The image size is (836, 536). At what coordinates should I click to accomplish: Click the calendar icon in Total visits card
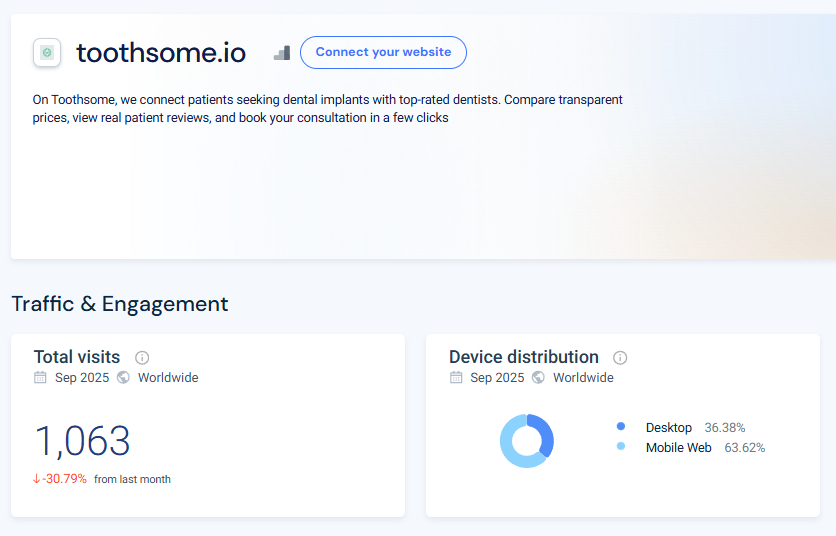pos(40,378)
